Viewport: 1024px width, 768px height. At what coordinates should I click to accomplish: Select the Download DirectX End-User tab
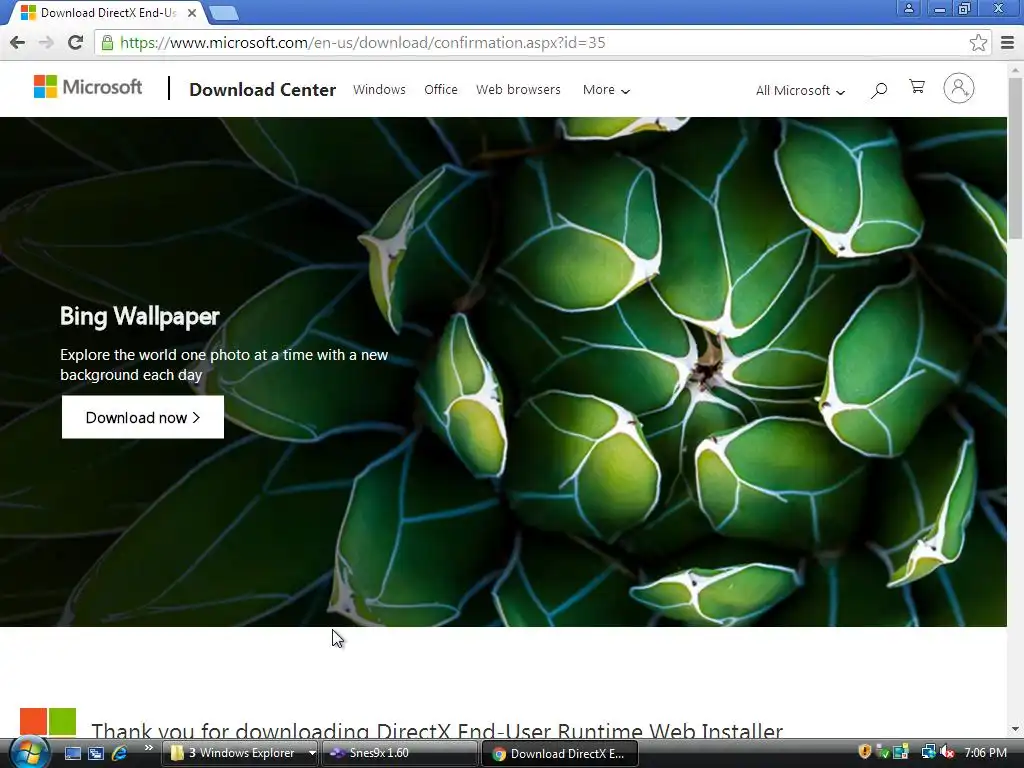108,13
